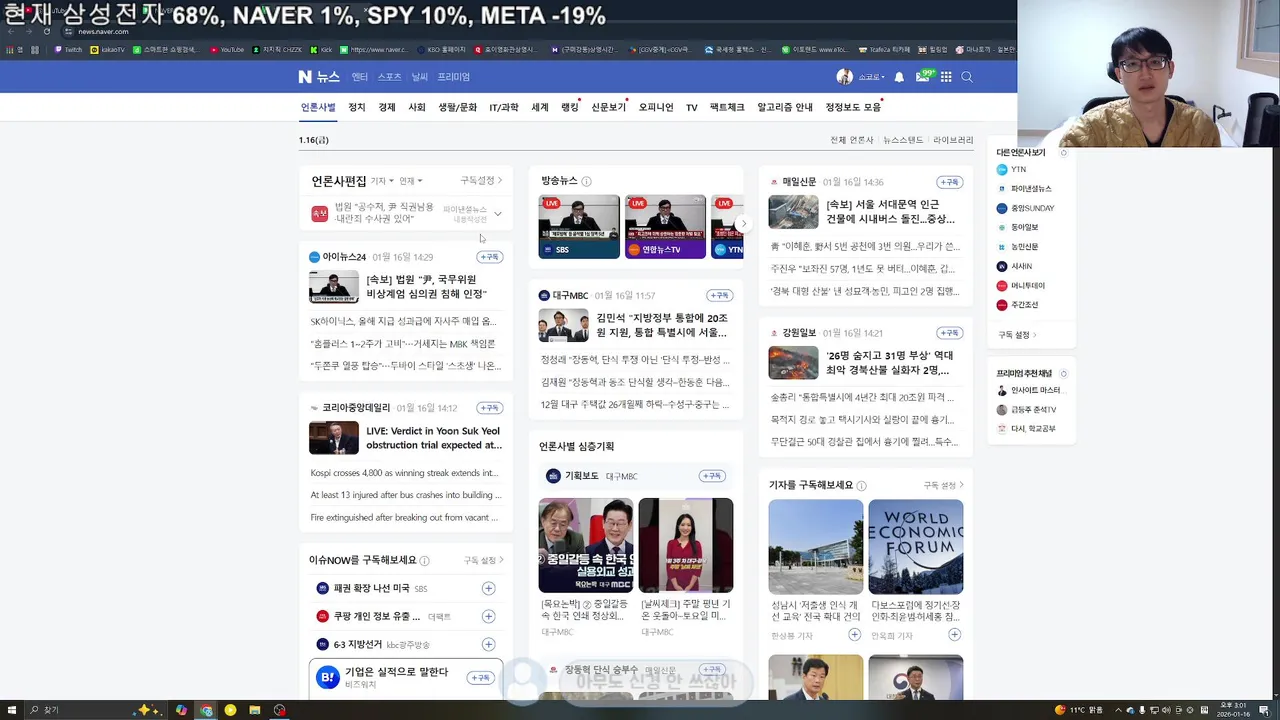Open 스포츠 in the top Naver menu
The height and width of the screenshot is (720, 1280).
(389, 77)
